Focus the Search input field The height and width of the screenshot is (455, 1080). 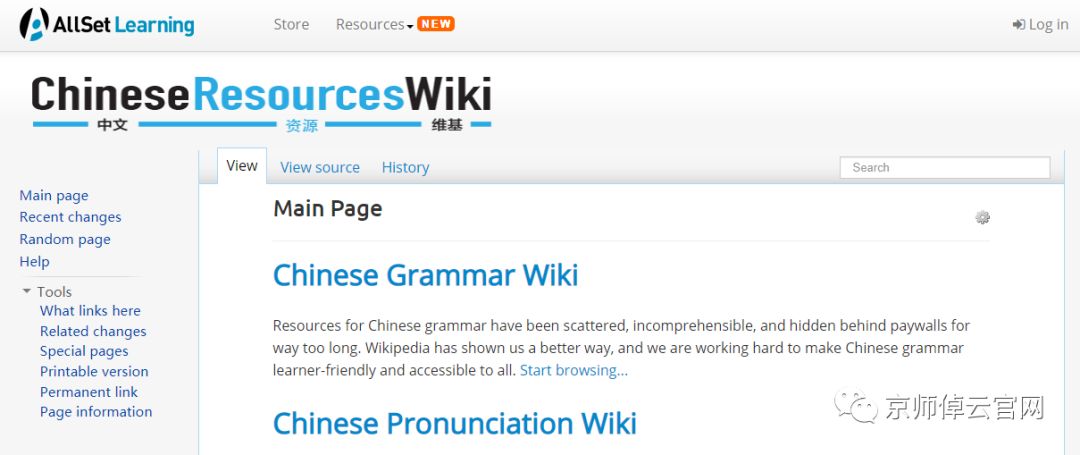coord(945,167)
